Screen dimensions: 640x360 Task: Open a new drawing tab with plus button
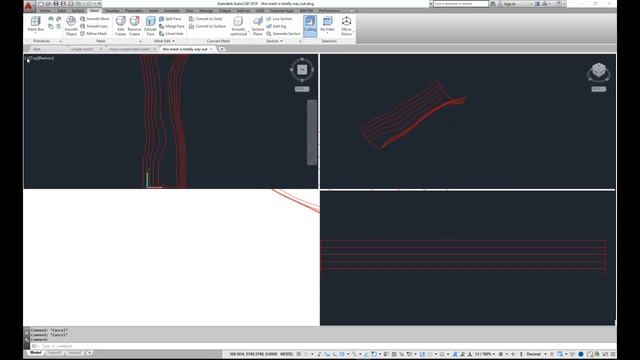pyautogui.click(x=222, y=49)
